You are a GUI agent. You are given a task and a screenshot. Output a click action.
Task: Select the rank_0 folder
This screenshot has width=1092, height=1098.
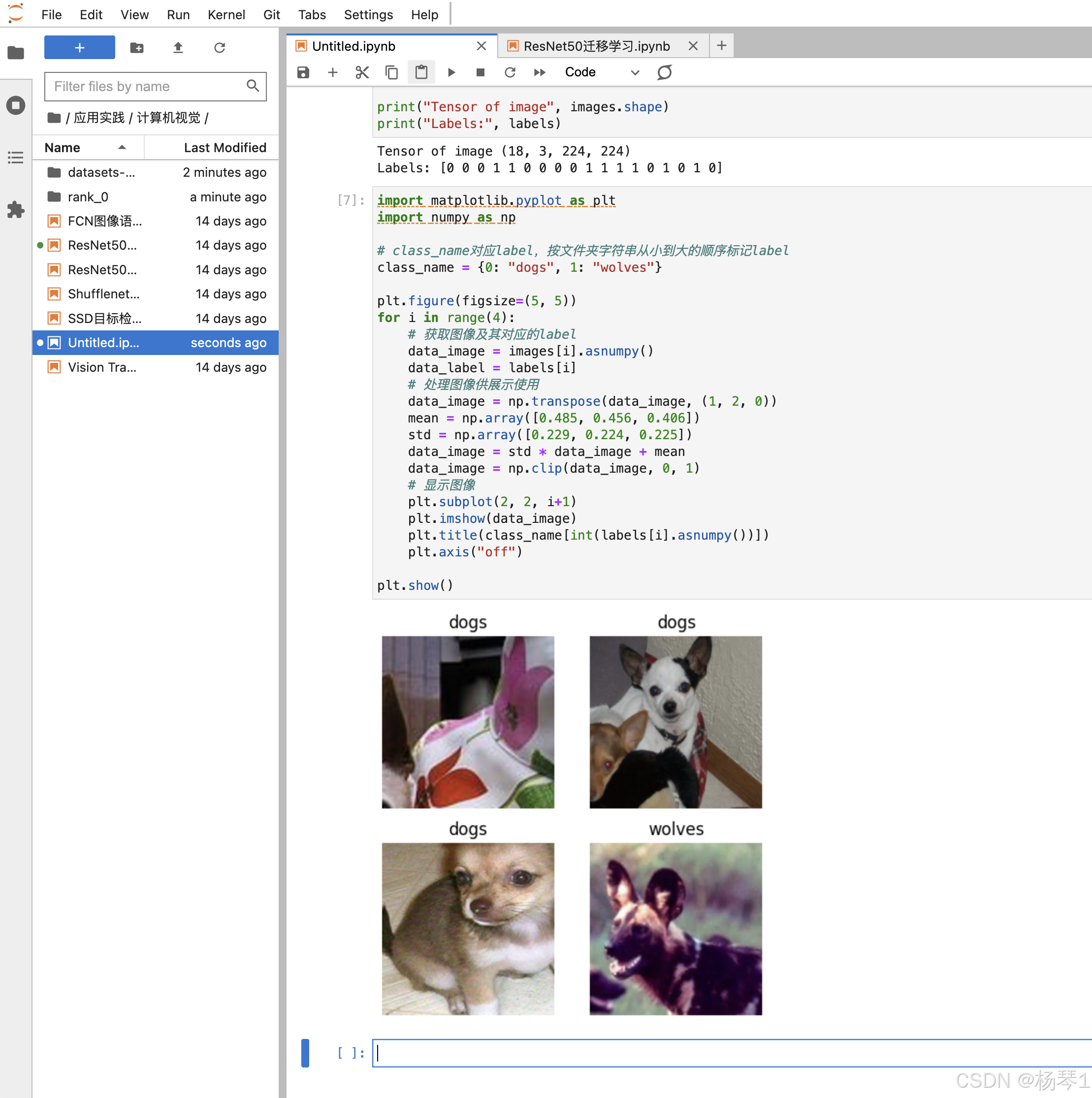pyautogui.click(x=155, y=196)
